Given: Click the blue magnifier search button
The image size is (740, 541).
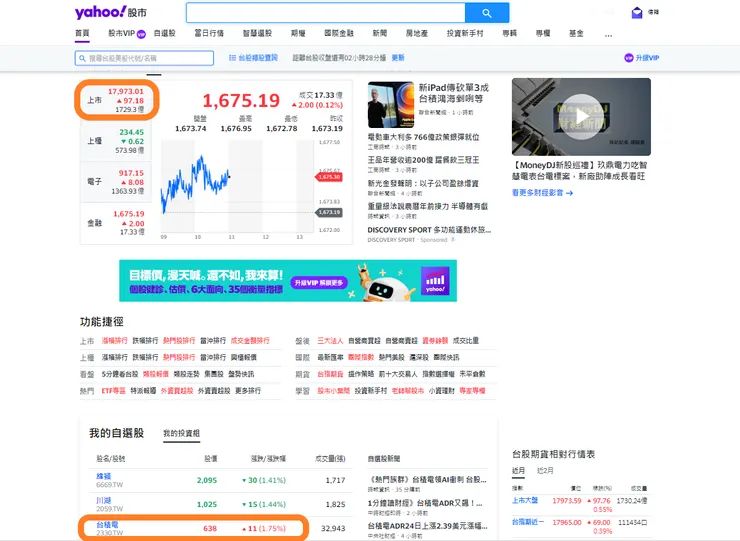Looking at the screenshot, I should pos(487,13).
